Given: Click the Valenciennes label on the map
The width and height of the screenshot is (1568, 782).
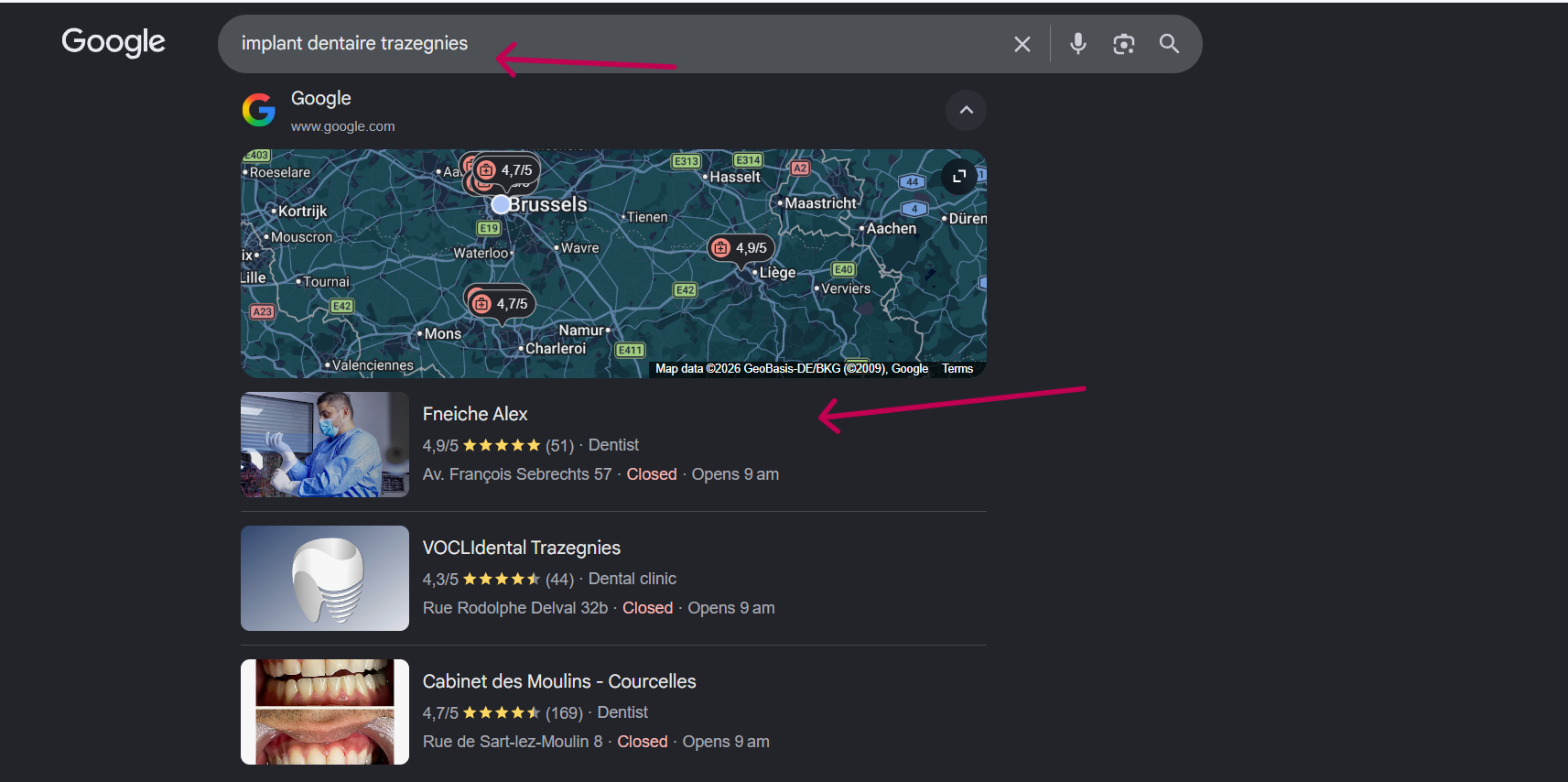Looking at the screenshot, I should pyautogui.click(x=373, y=365).
